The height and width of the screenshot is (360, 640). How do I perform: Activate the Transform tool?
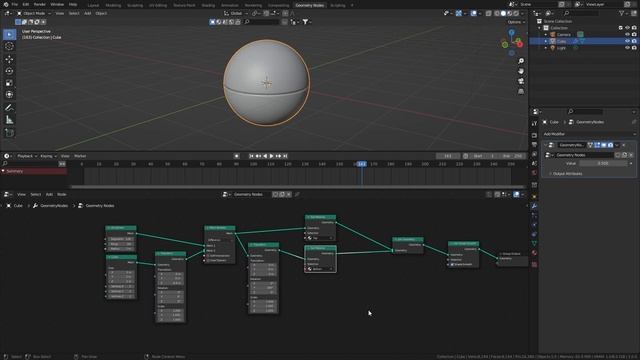(9, 95)
